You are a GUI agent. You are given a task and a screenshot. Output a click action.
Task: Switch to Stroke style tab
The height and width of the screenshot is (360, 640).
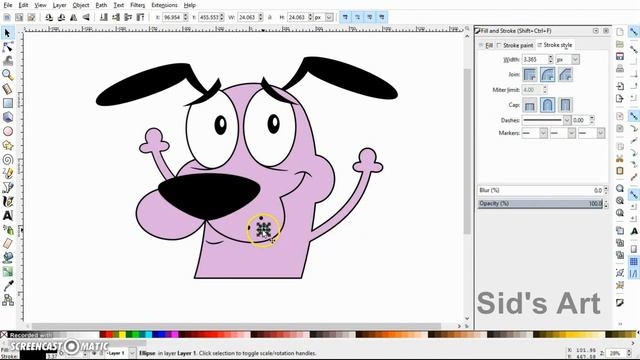[x=555, y=45]
